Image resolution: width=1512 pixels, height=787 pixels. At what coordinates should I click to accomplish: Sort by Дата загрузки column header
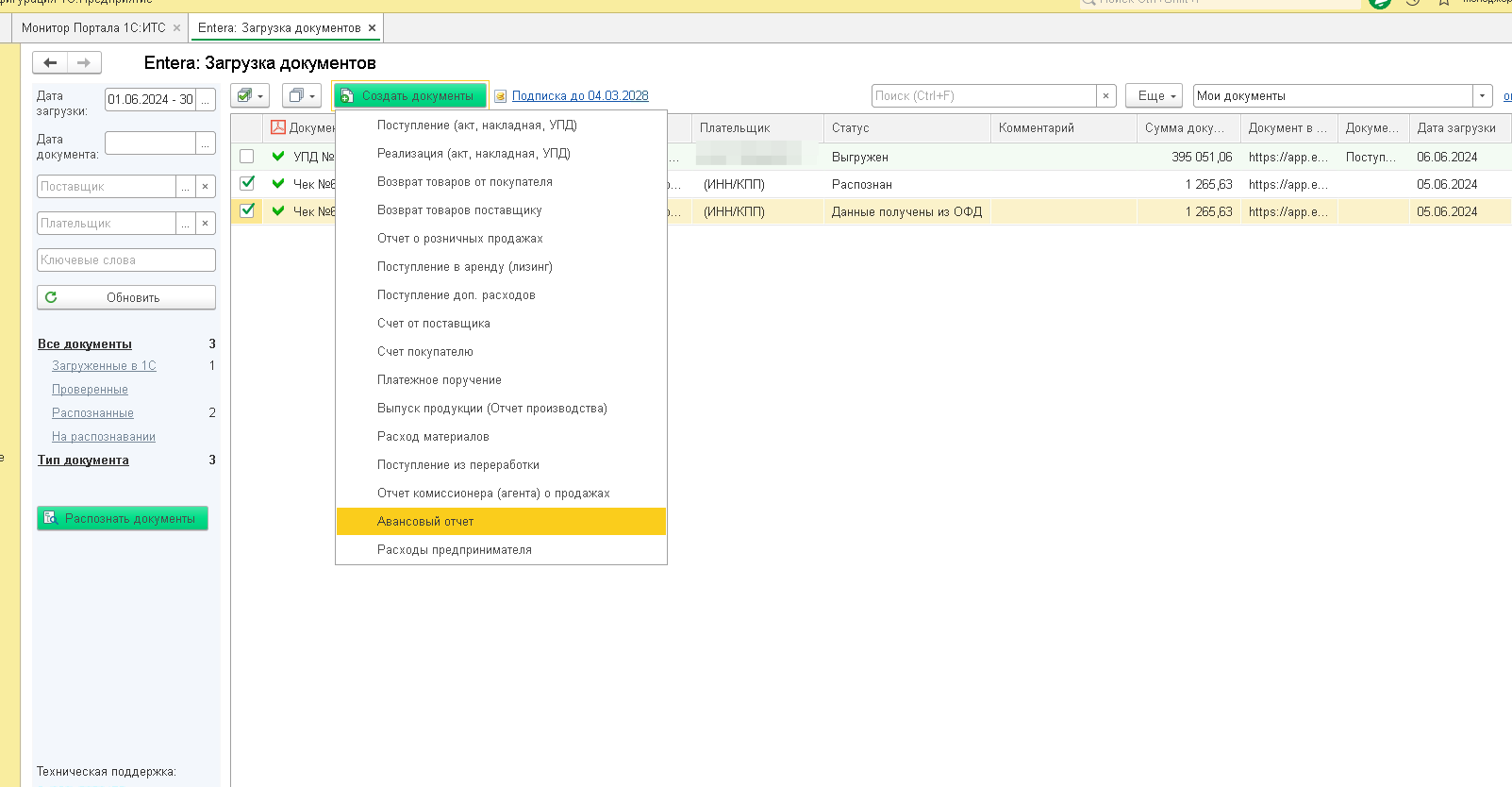[x=1460, y=127]
